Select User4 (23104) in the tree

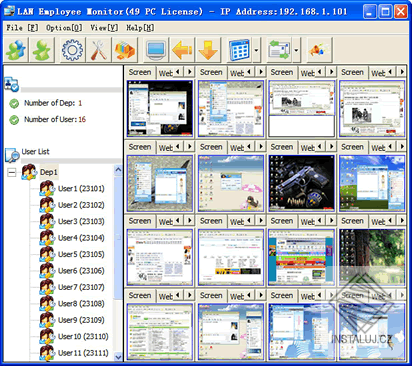point(81,238)
